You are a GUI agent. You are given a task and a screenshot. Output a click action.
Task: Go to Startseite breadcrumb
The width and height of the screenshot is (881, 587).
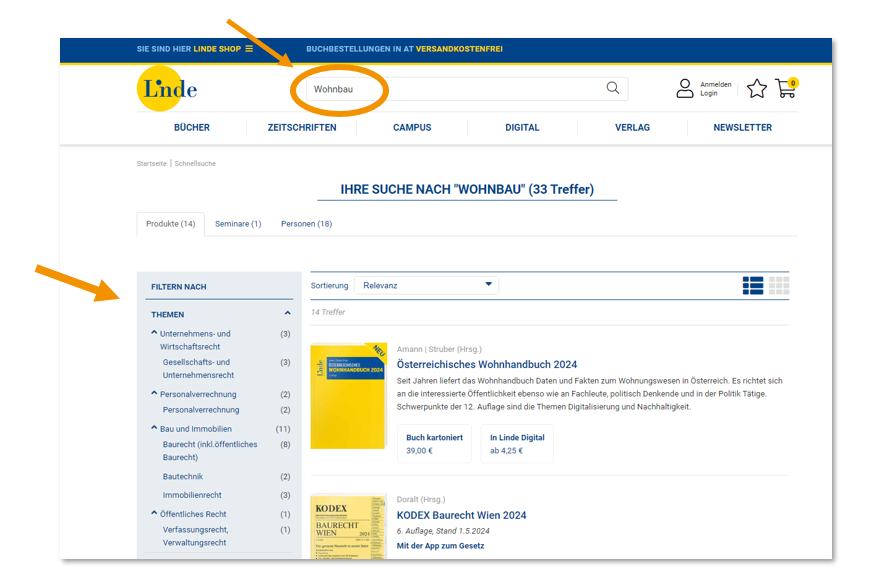151,163
